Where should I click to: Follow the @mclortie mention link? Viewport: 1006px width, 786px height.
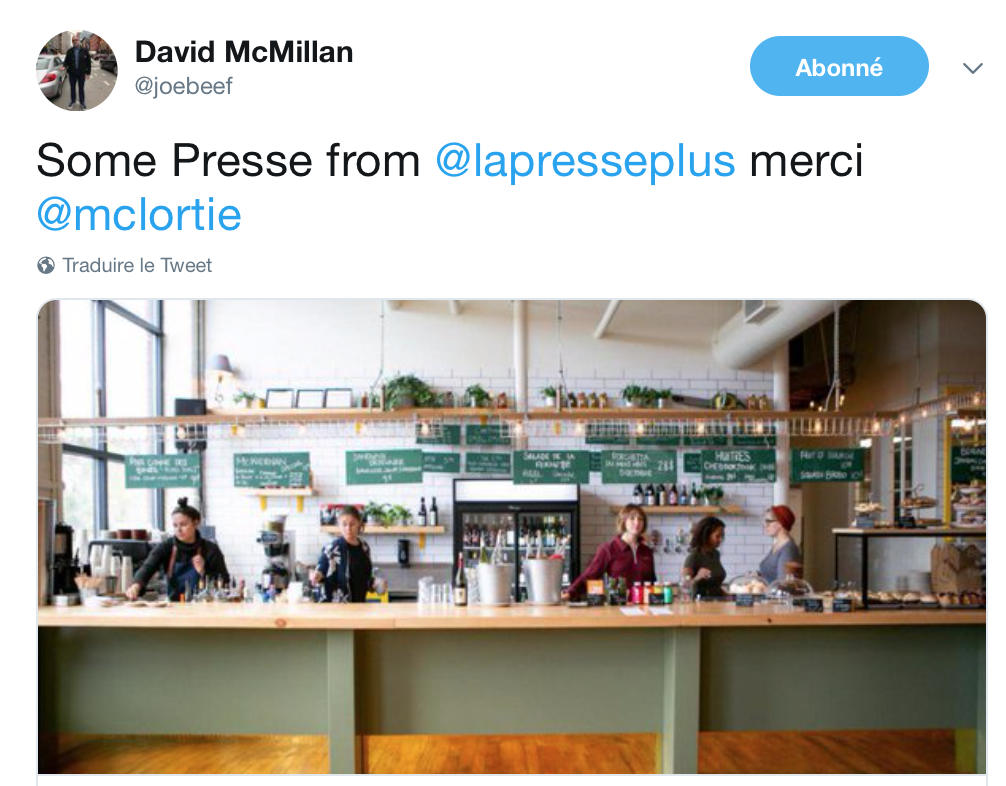point(139,214)
